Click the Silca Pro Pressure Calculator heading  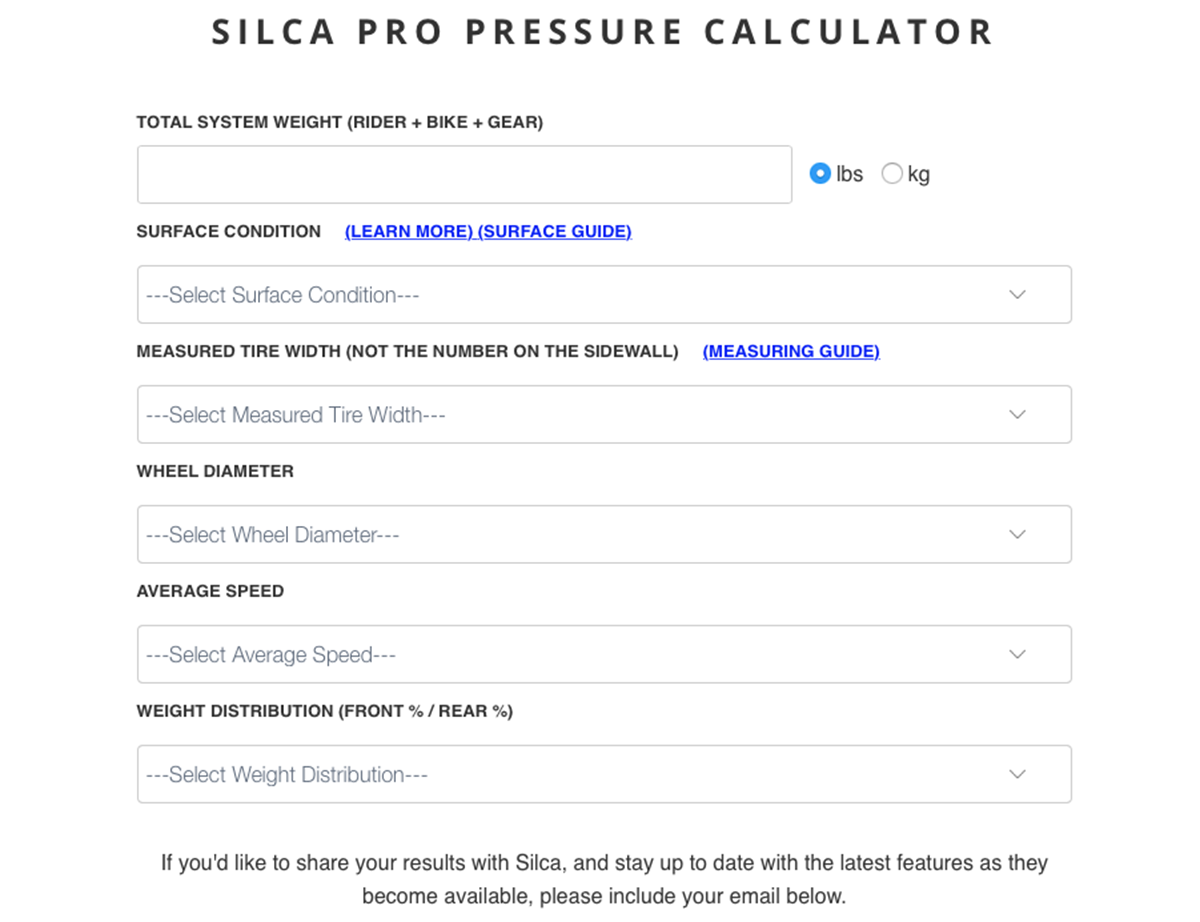(603, 31)
